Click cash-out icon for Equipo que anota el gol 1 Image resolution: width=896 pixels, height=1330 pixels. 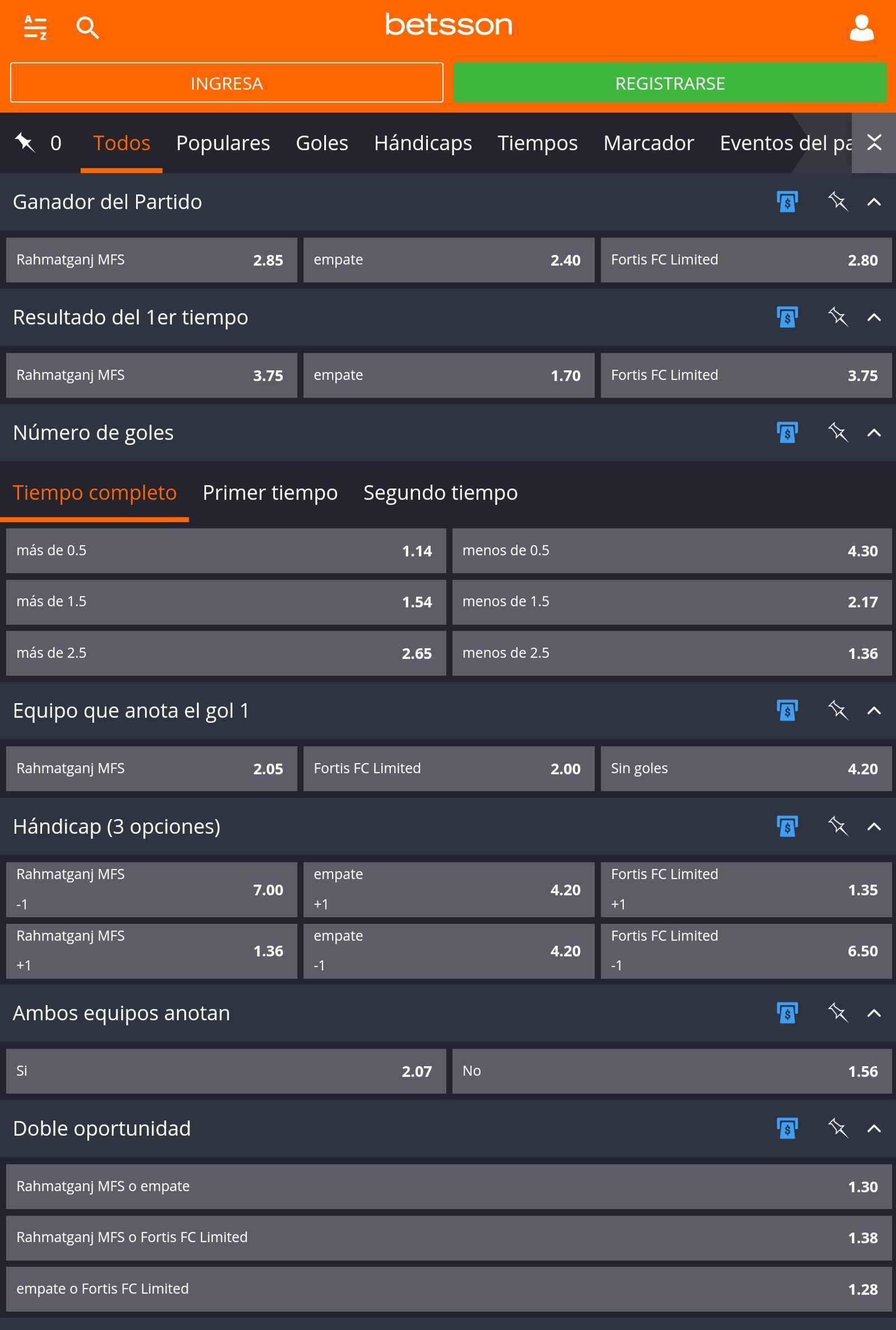pos(787,710)
